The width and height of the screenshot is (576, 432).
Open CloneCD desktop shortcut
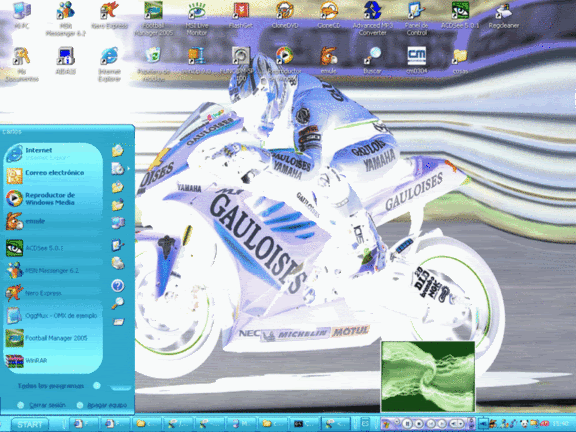(x=328, y=15)
